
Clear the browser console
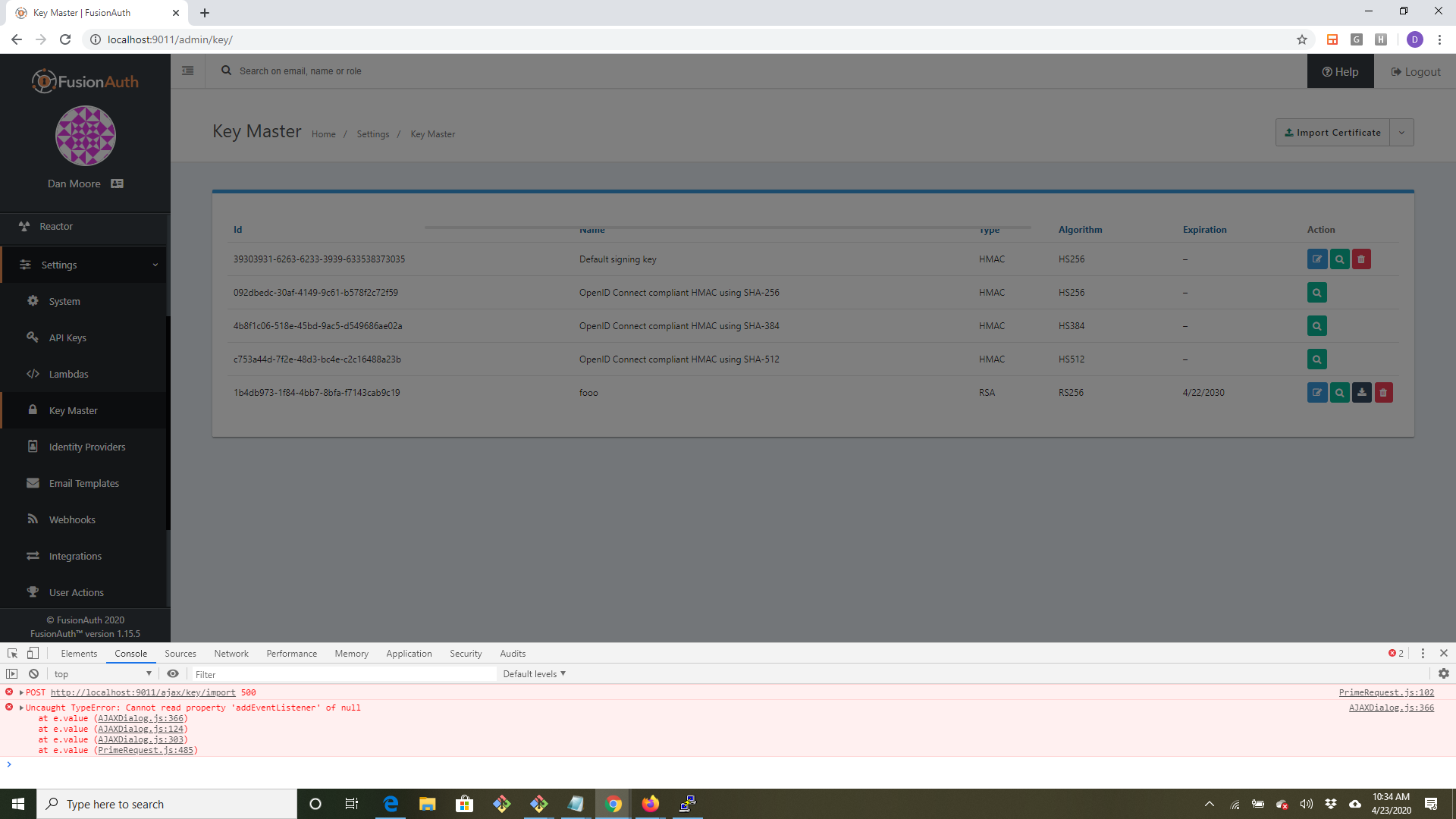pyautogui.click(x=33, y=673)
